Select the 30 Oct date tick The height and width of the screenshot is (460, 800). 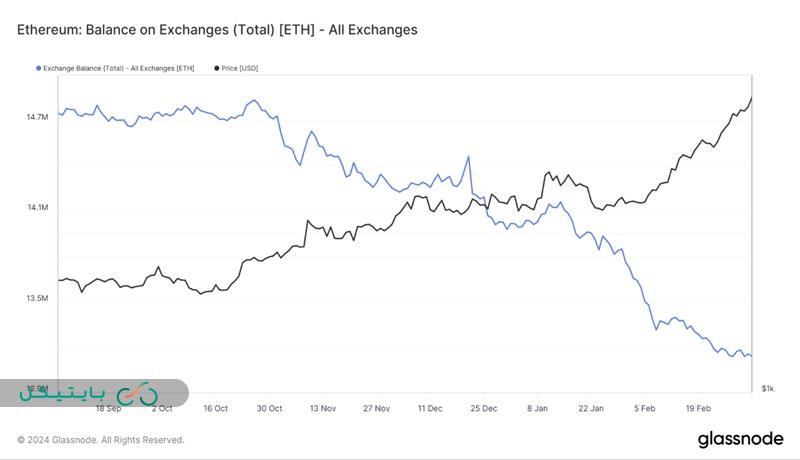[269, 408]
